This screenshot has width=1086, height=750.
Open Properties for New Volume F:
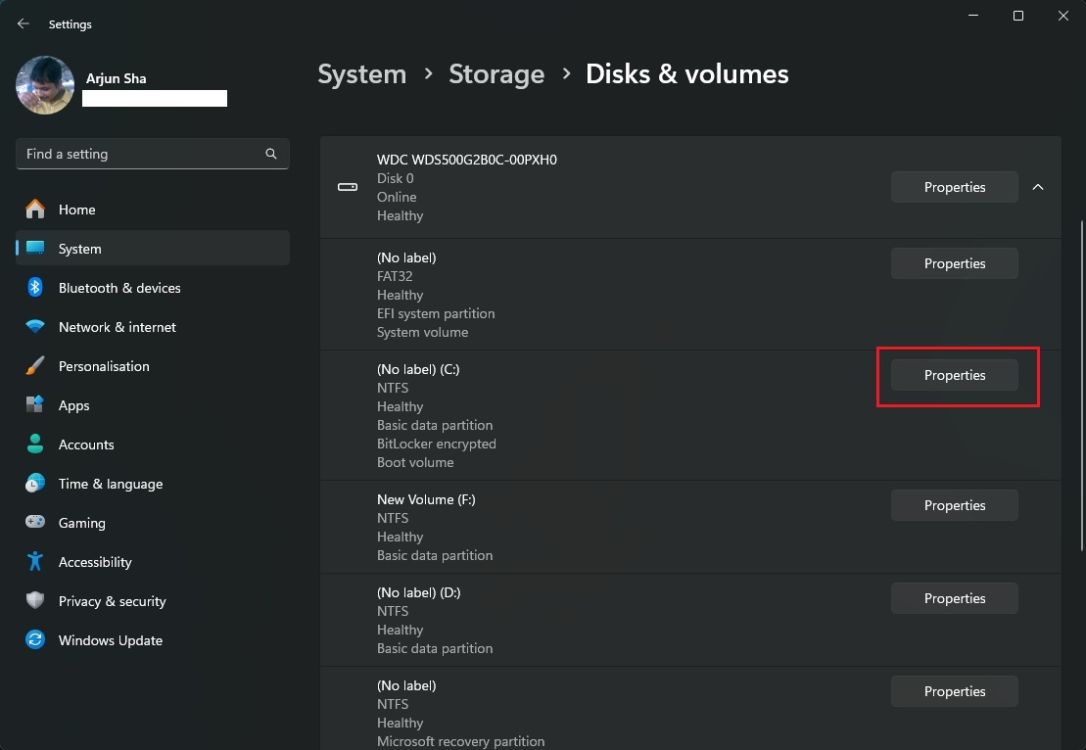[x=954, y=505]
